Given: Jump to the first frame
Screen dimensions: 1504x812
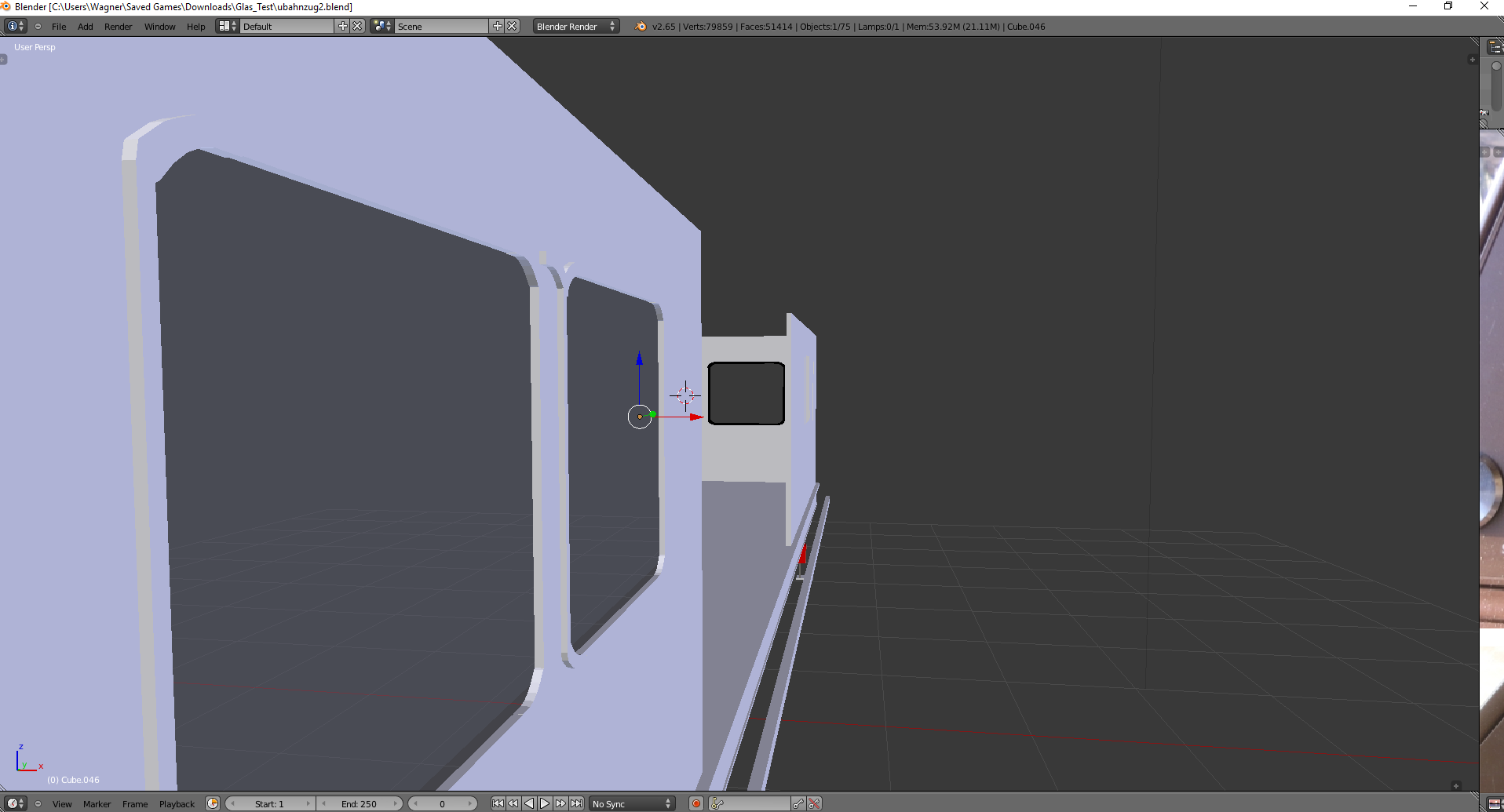Looking at the screenshot, I should (x=498, y=803).
